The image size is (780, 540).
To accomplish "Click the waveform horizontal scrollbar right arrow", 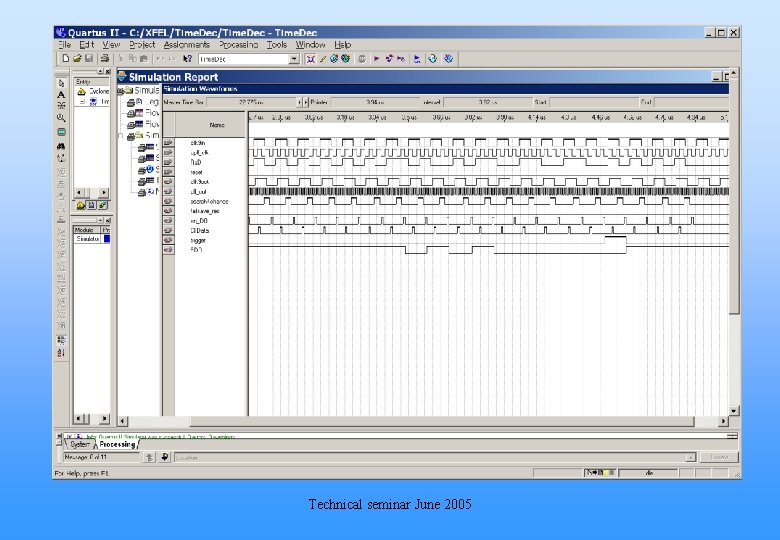I will pos(723,422).
